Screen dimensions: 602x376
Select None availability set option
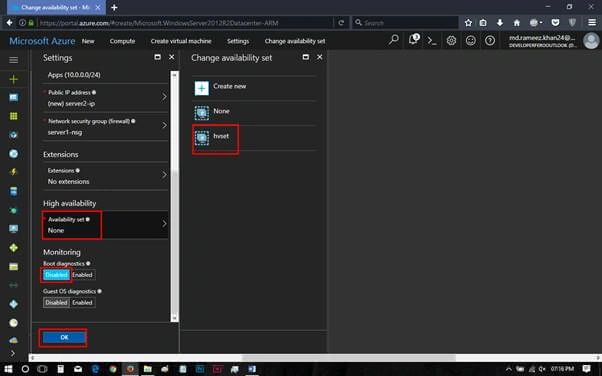[254, 113]
